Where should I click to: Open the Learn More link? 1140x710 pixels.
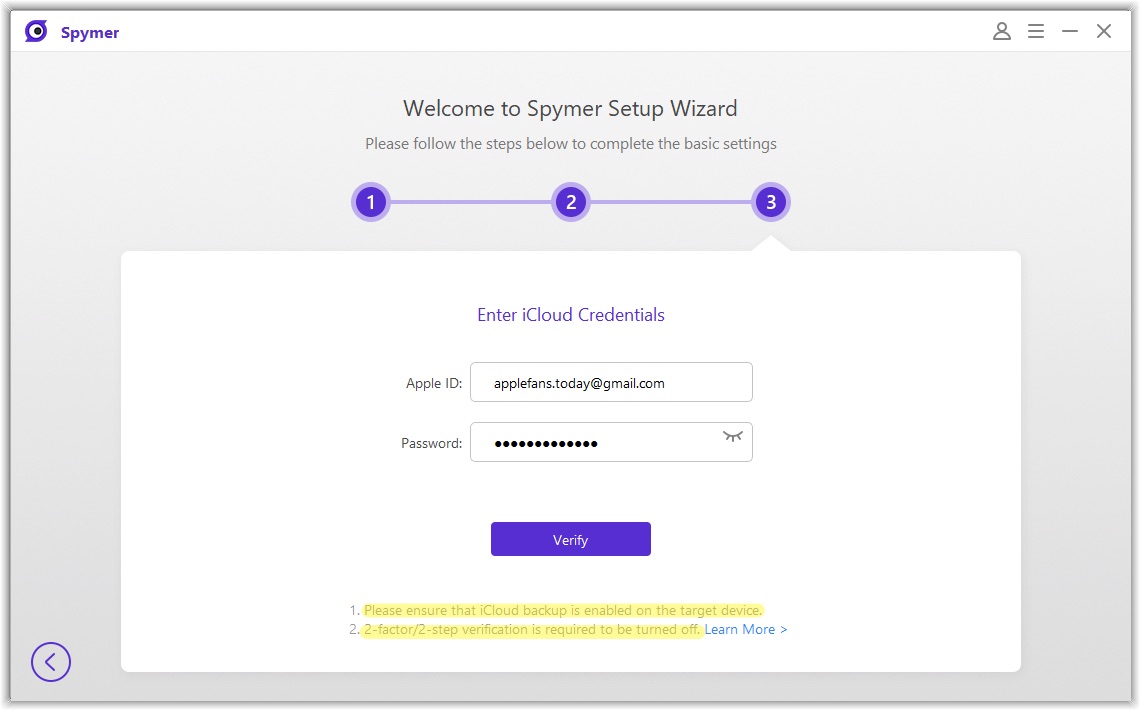(x=745, y=629)
